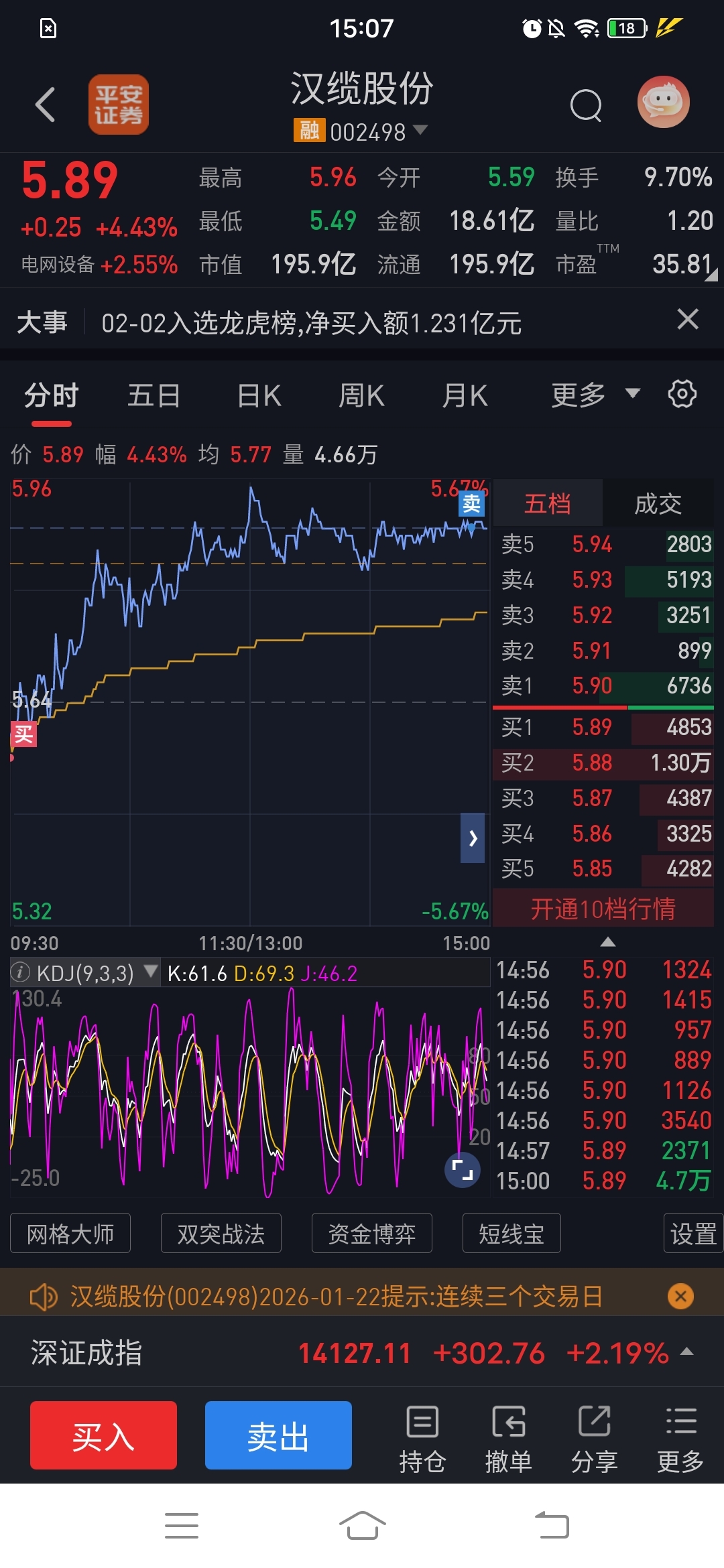This screenshot has height=1568, width=724.
Task: Open the robot assistant avatar
Action: pos(663,102)
